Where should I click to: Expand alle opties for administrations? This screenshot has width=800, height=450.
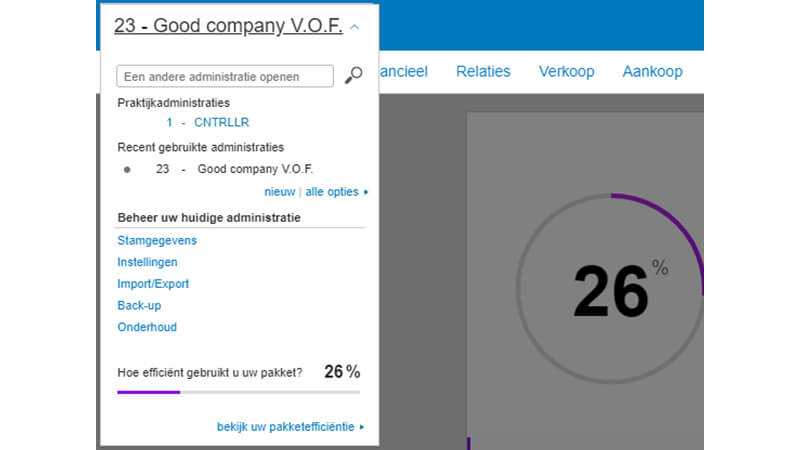click(x=332, y=192)
